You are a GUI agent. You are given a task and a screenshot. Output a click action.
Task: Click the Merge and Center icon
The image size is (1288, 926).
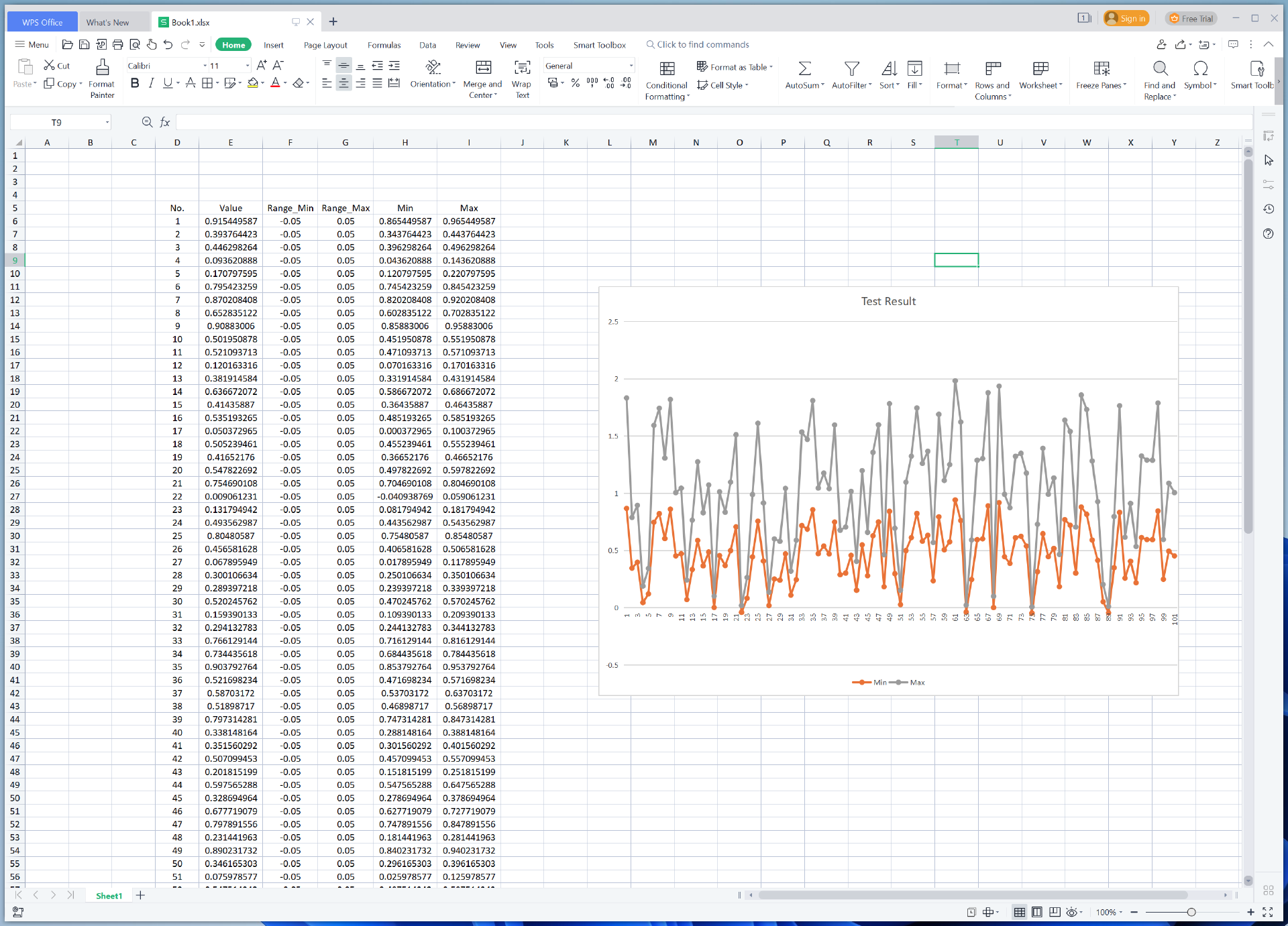pos(483,68)
